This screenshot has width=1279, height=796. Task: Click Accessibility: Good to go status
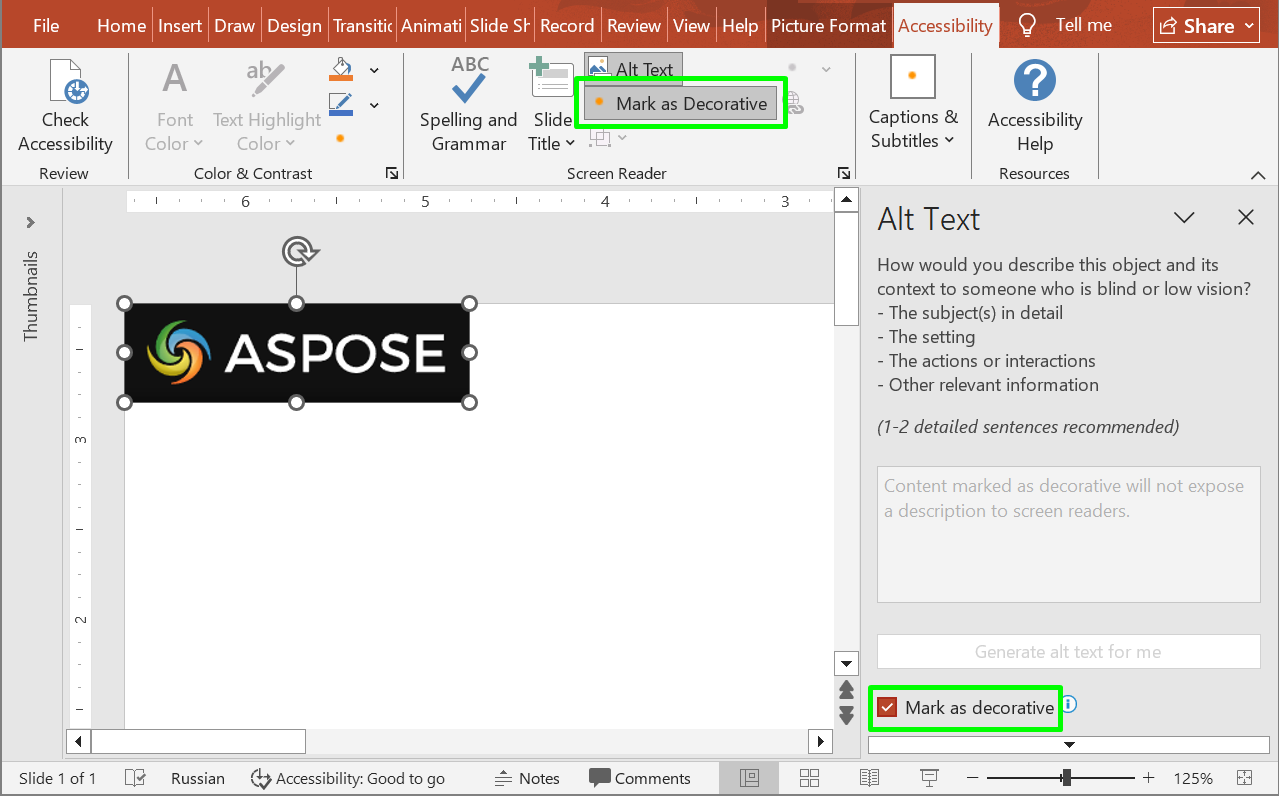[347, 778]
